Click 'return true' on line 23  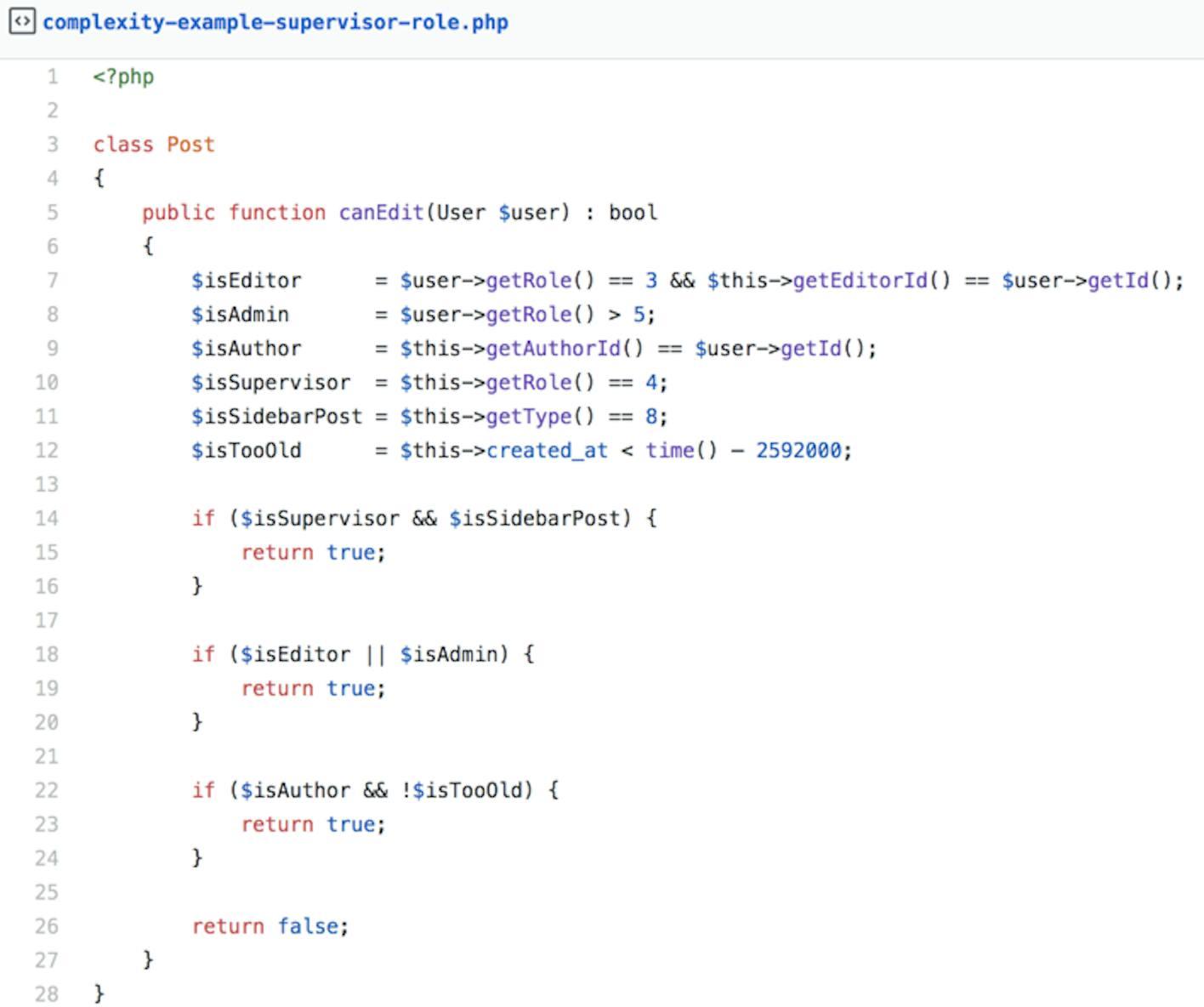pos(308,825)
